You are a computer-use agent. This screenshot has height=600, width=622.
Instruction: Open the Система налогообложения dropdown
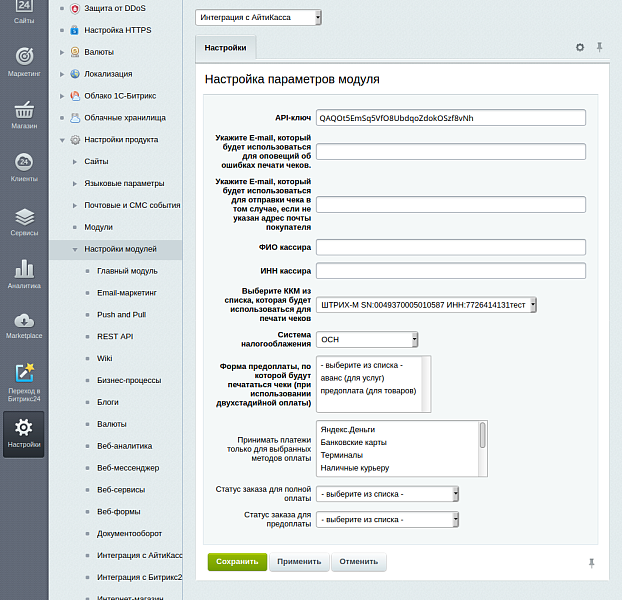(x=367, y=339)
